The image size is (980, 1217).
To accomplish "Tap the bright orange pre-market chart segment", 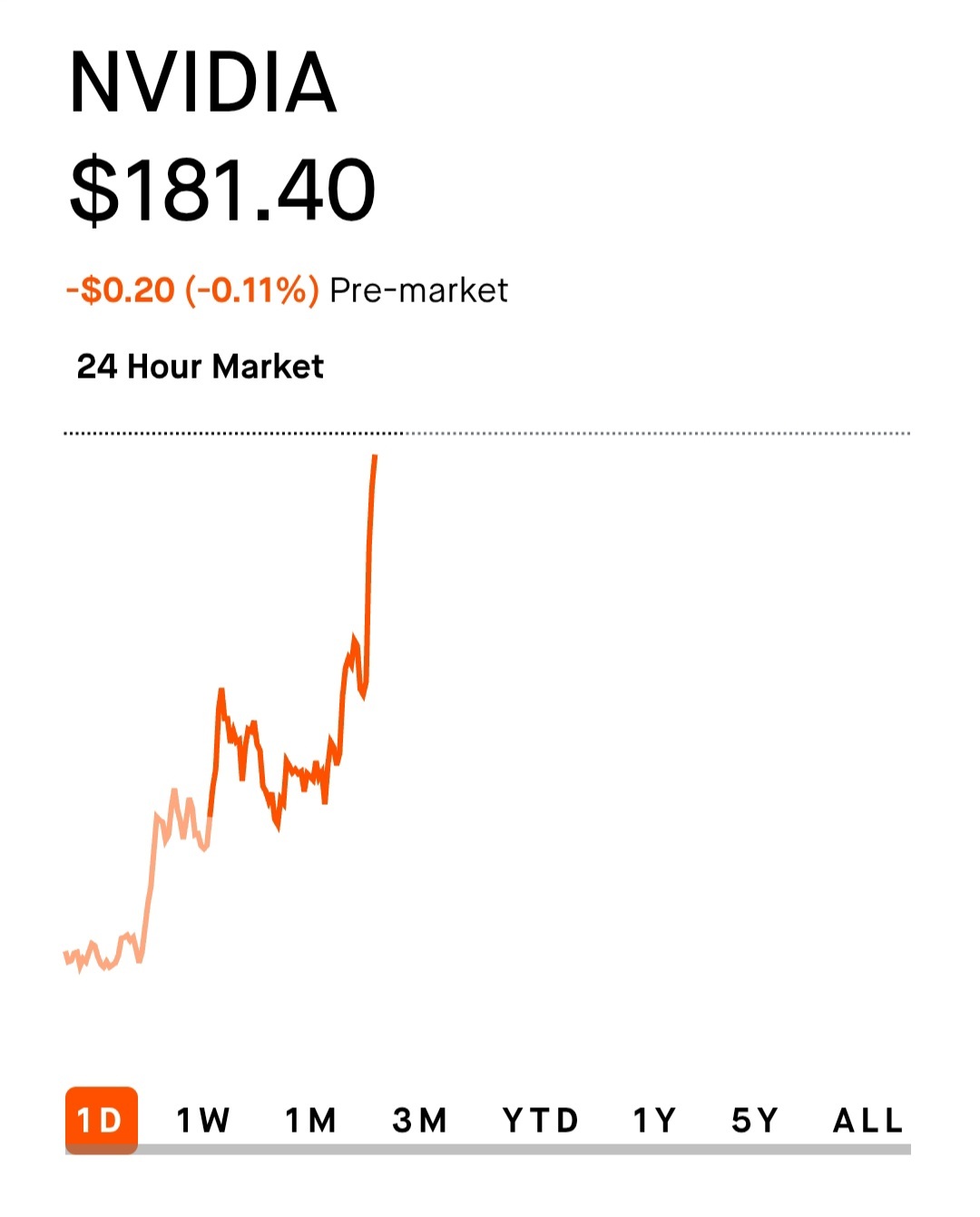I will coord(290,771).
